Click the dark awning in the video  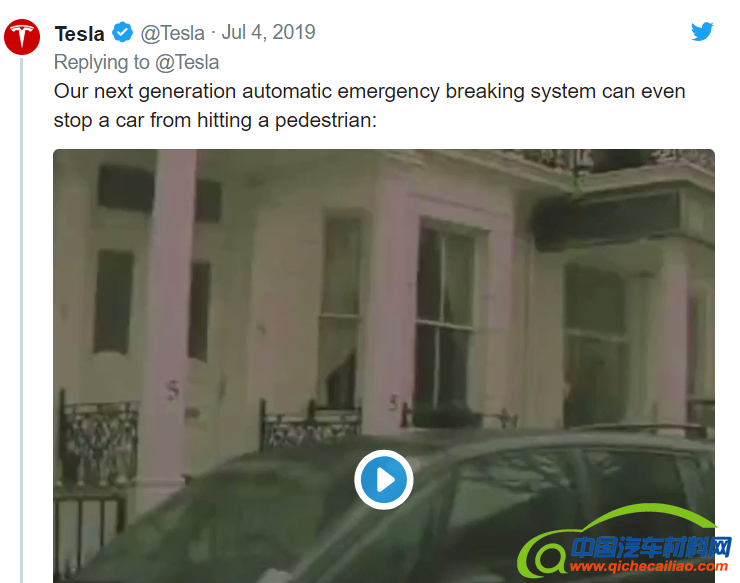[606, 222]
